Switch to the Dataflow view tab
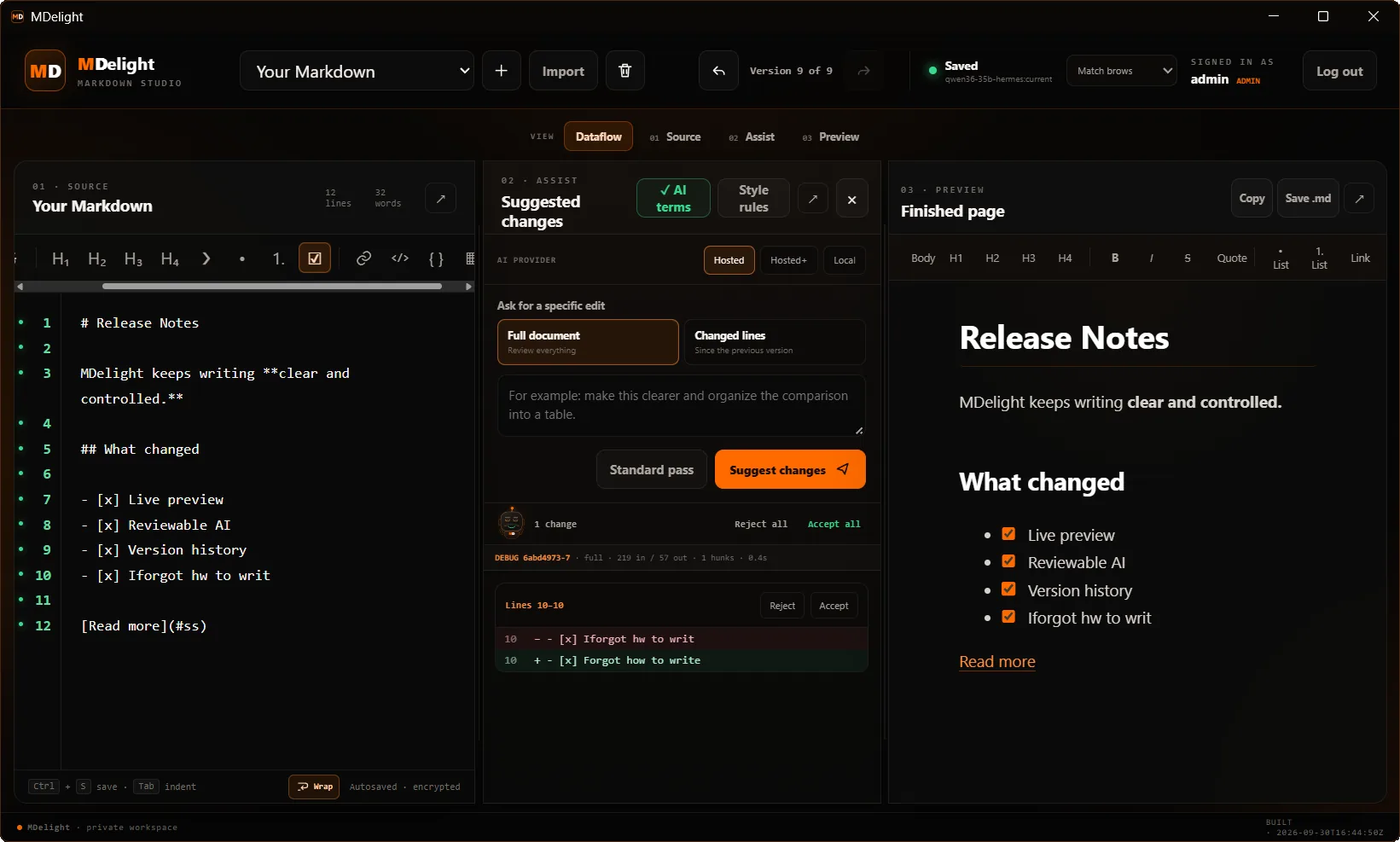The width and height of the screenshot is (1400, 842). pyautogui.click(x=598, y=136)
